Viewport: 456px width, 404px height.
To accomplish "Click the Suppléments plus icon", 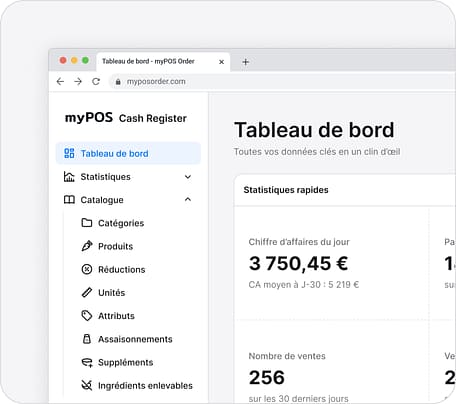I will click(x=87, y=362).
